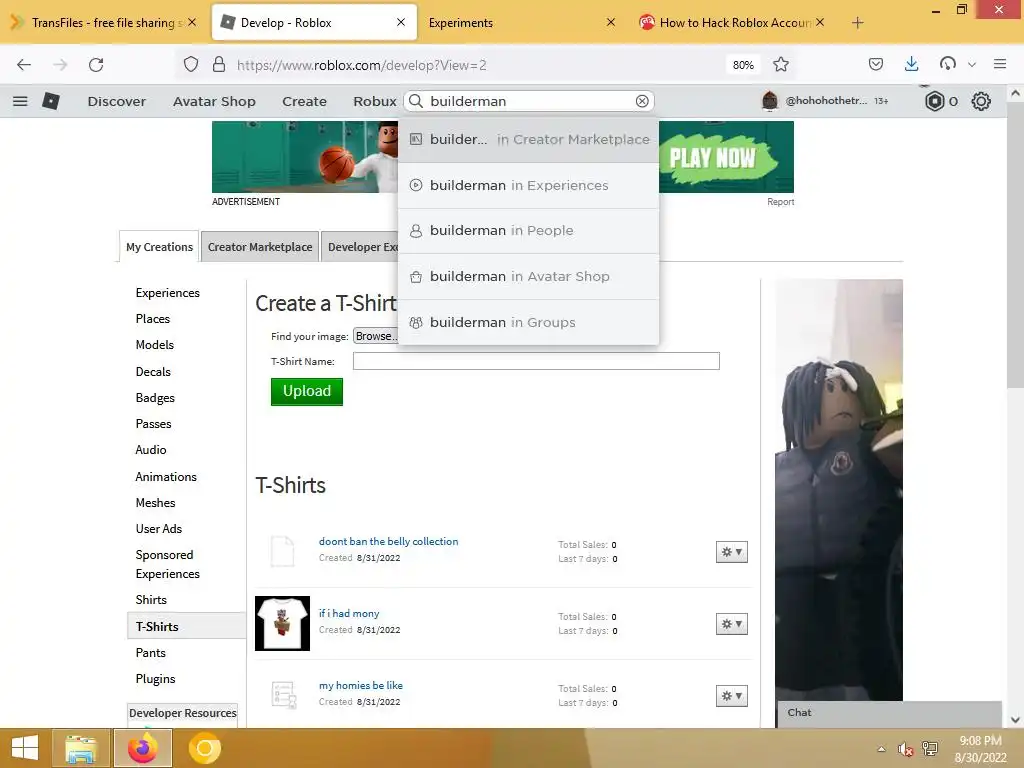Open the if i had mony shirt thumbnail
Image resolution: width=1024 pixels, height=768 pixels.
click(x=282, y=623)
